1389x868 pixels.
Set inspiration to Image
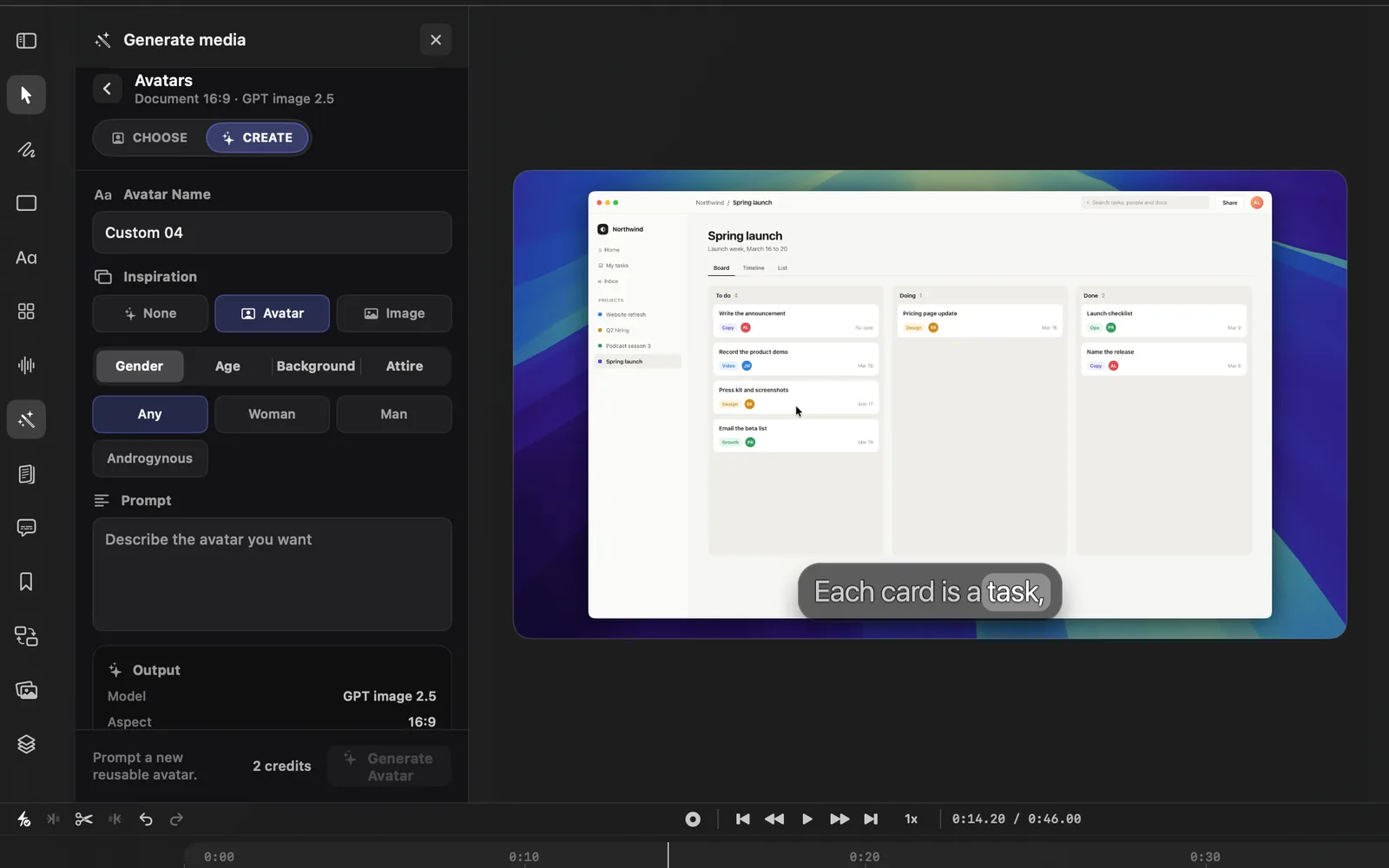pyautogui.click(x=394, y=313)
